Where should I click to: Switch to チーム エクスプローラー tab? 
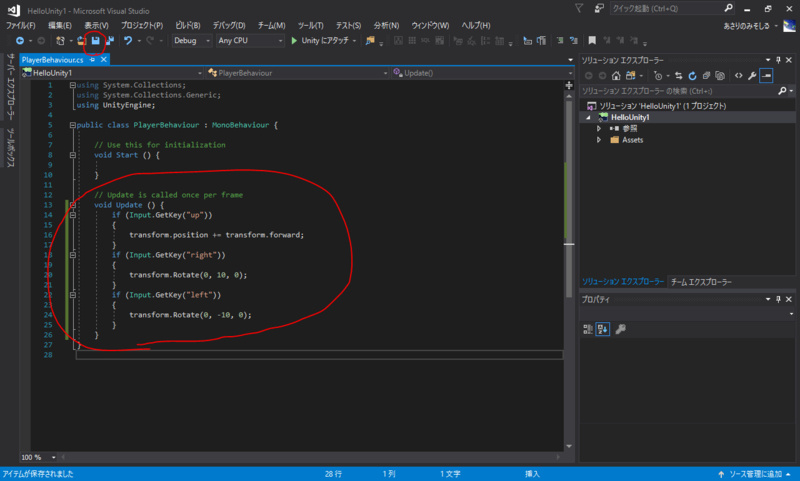pyautogui.click(x=701, y=282)
